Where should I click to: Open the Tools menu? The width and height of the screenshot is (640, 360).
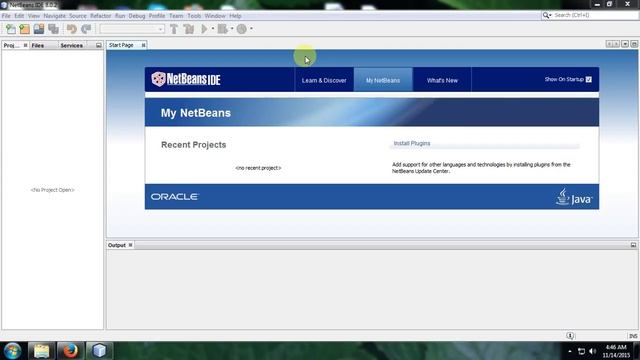coord(194,16)
